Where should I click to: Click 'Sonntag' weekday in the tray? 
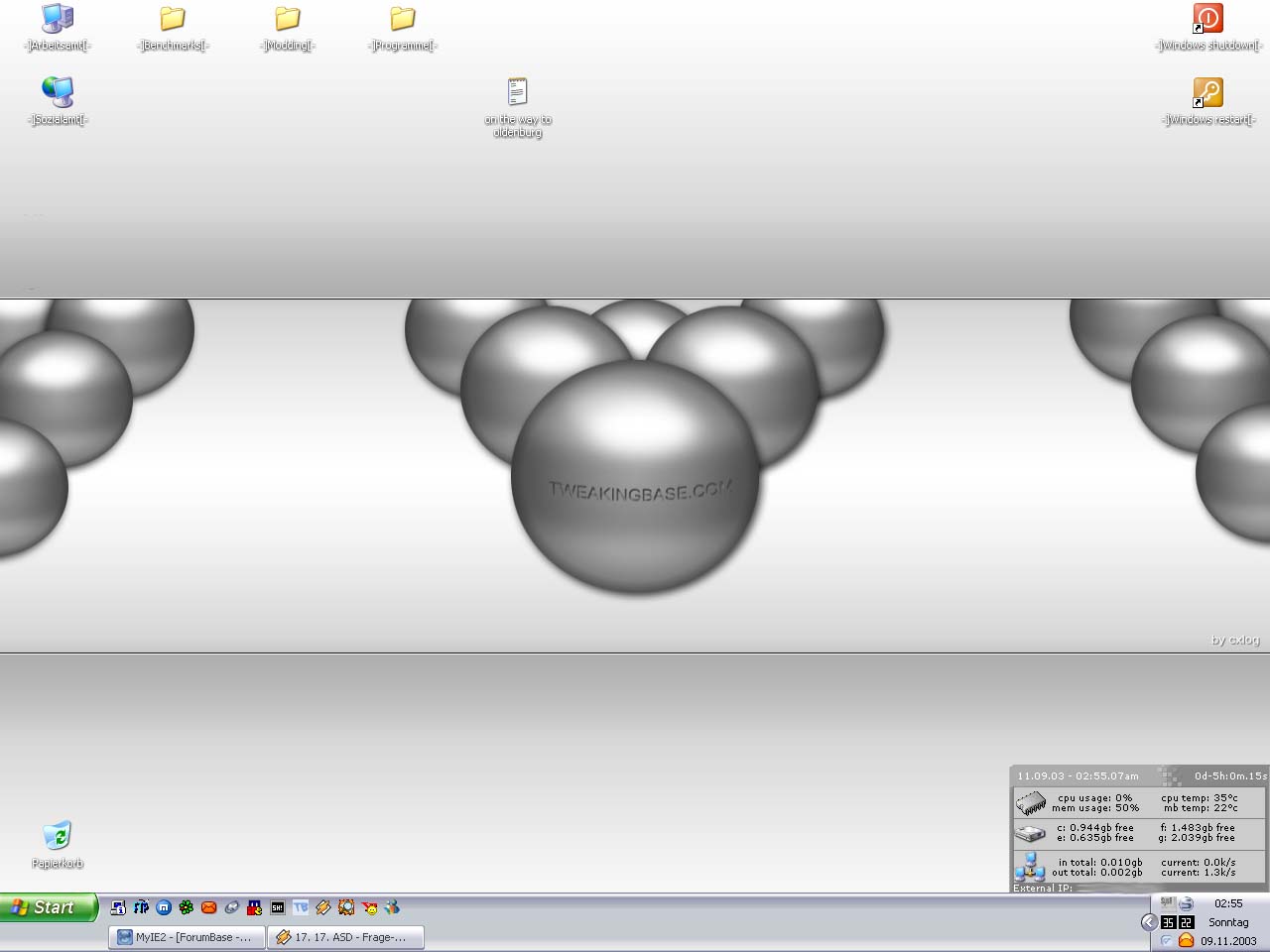pyautogui.click(x=1228, y=922)
